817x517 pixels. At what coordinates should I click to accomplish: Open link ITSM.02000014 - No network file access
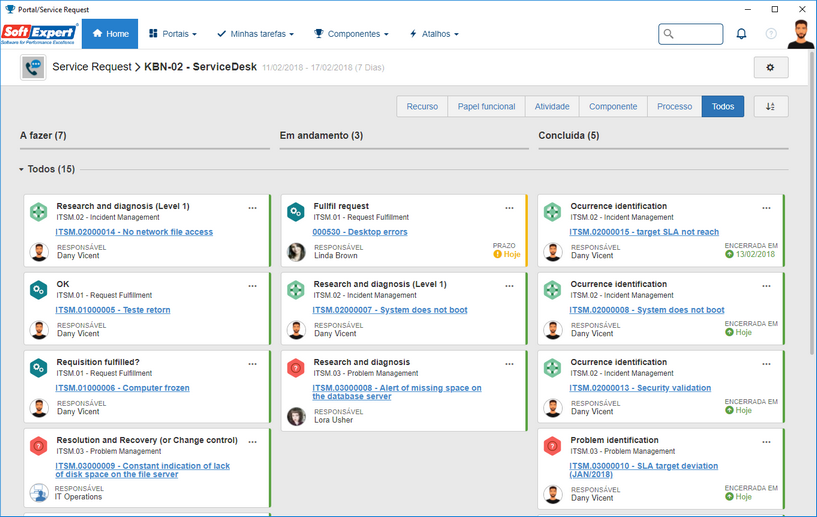[x=134, y=232]
